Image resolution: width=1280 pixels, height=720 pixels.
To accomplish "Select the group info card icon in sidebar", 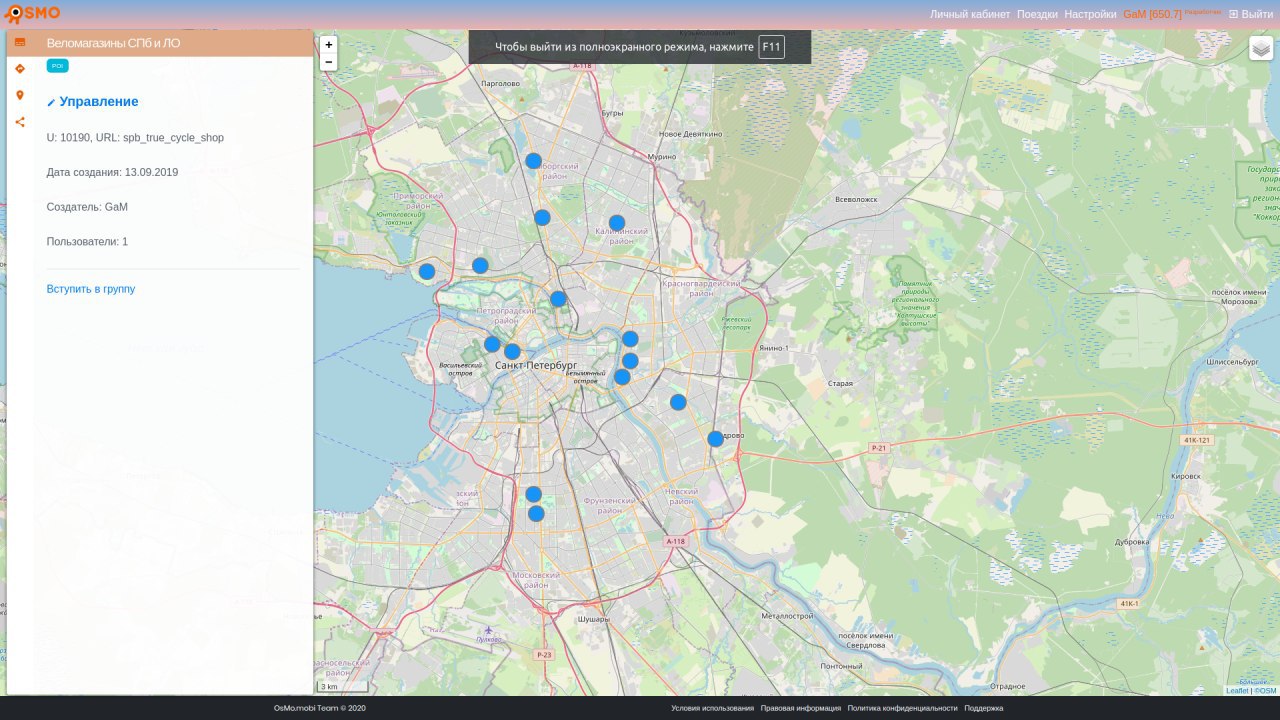I will pos(20,42).
